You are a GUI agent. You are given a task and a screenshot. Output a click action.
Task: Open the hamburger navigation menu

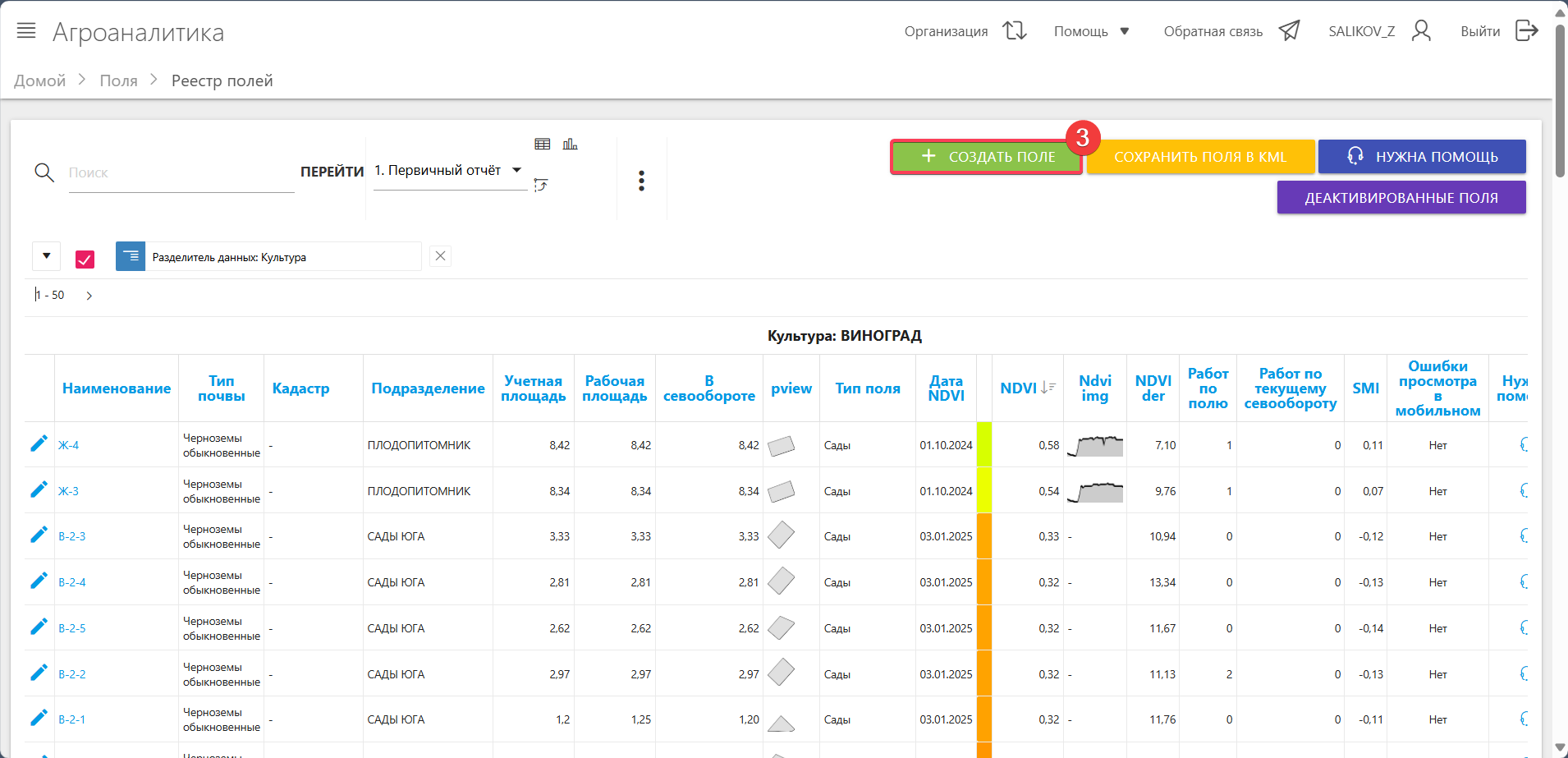click(26, 31)
